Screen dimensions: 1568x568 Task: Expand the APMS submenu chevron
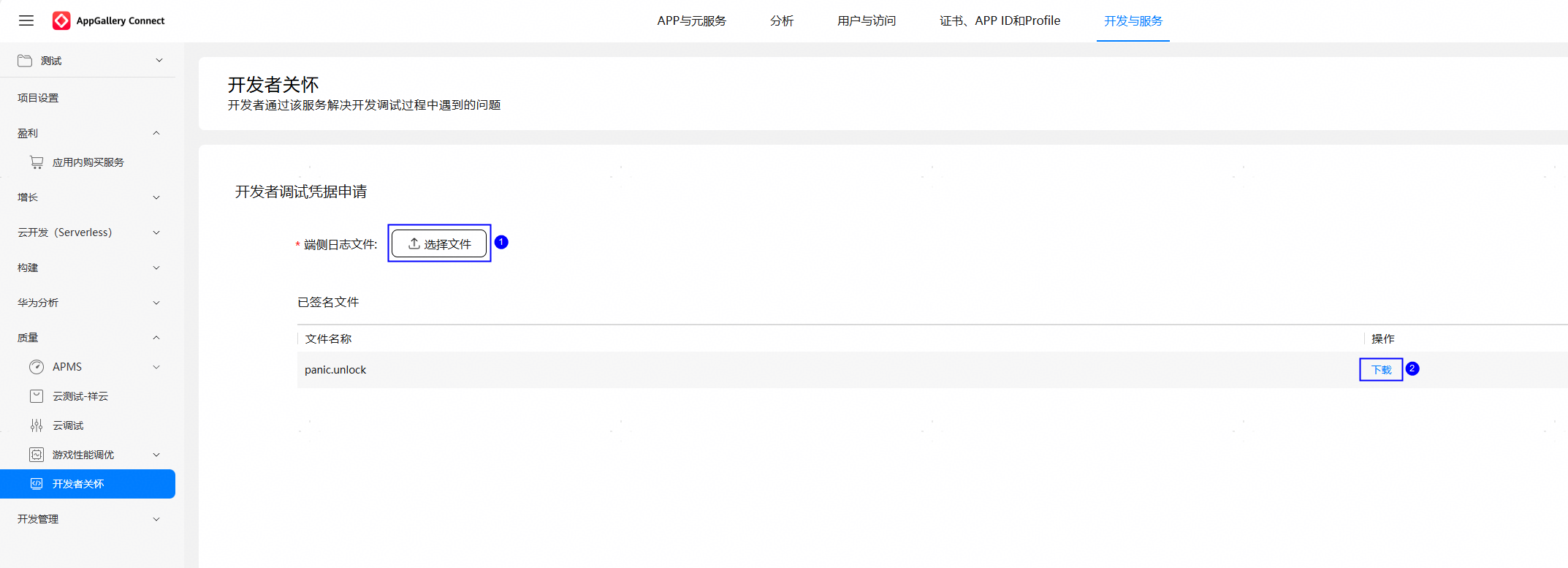click(156, 367)
